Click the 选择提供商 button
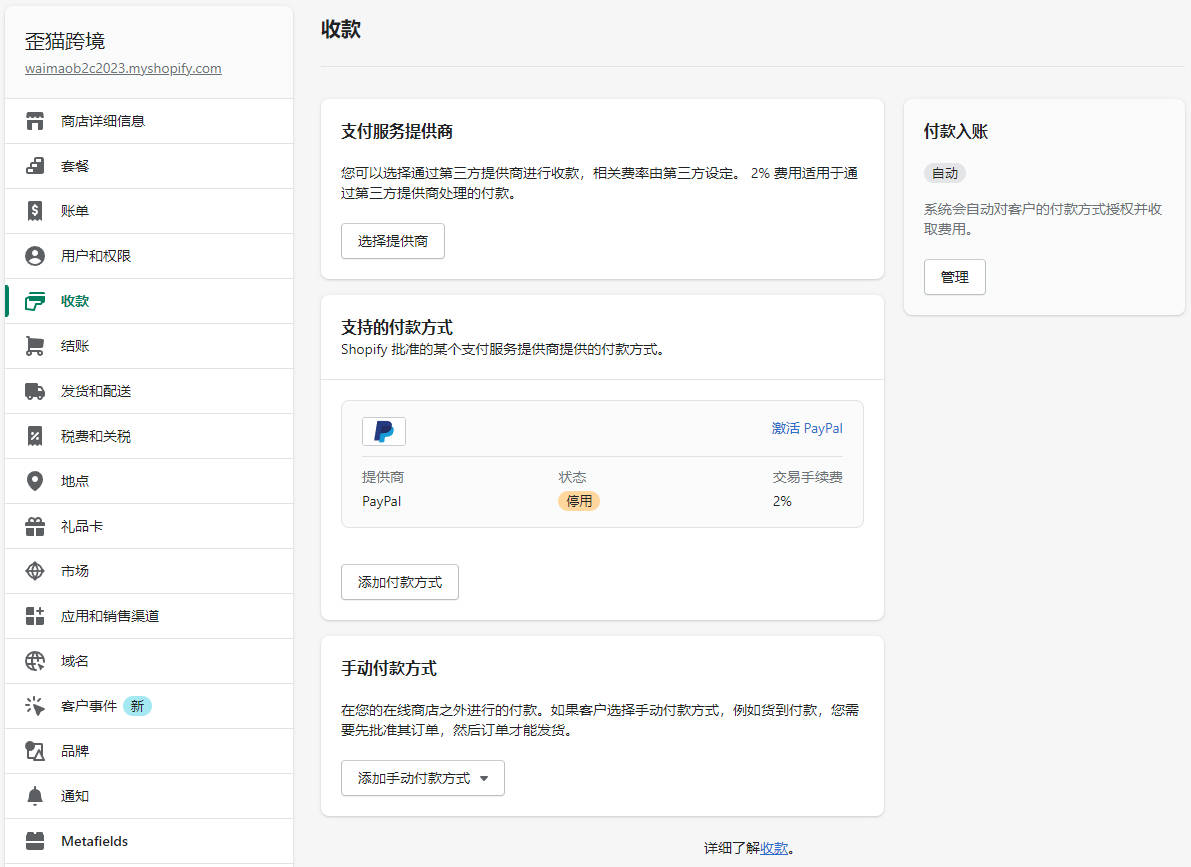Viewport: 1191px width, 867px height. [x=392, y=240]
